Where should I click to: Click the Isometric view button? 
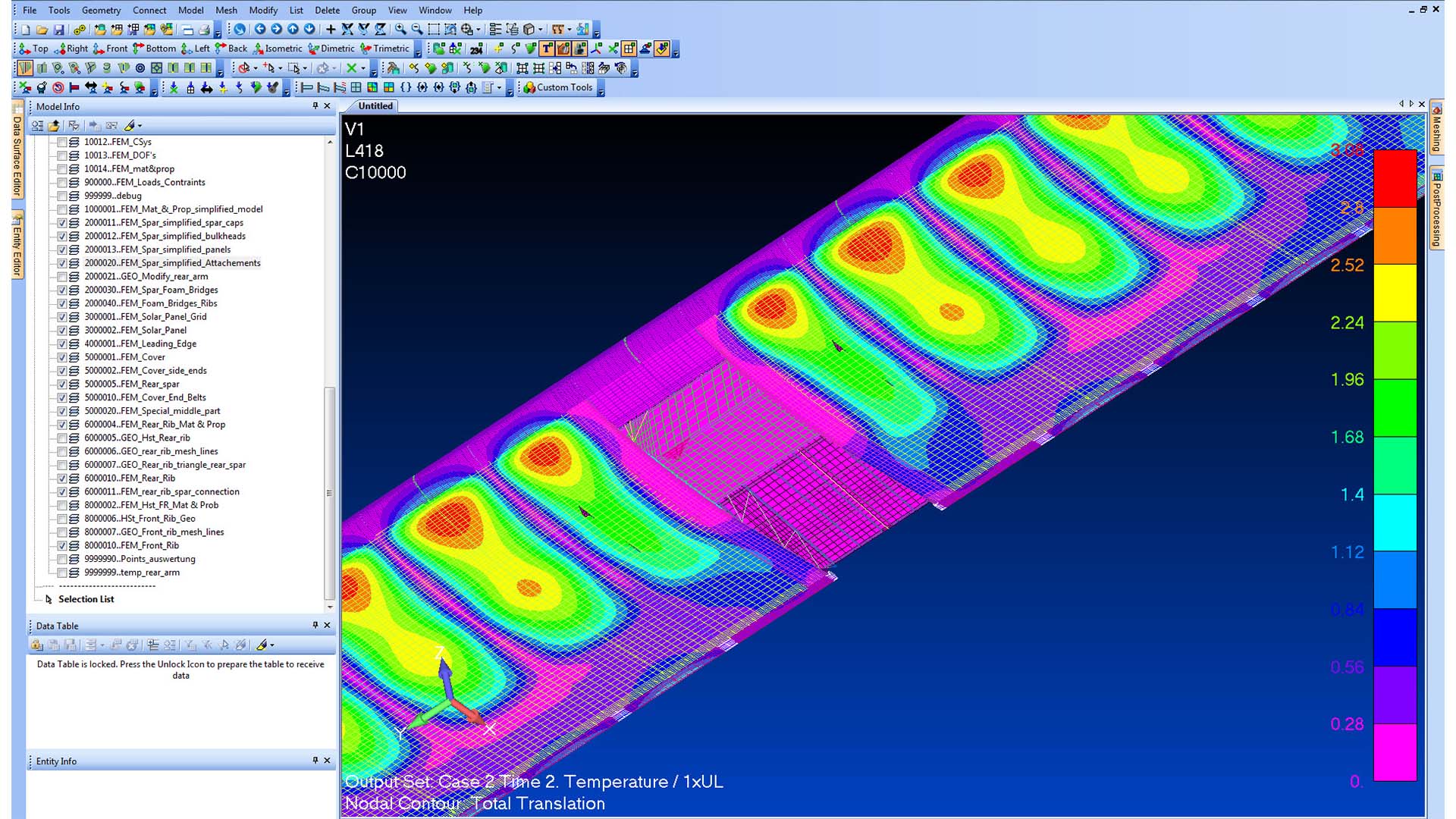(x=278, y=49)
